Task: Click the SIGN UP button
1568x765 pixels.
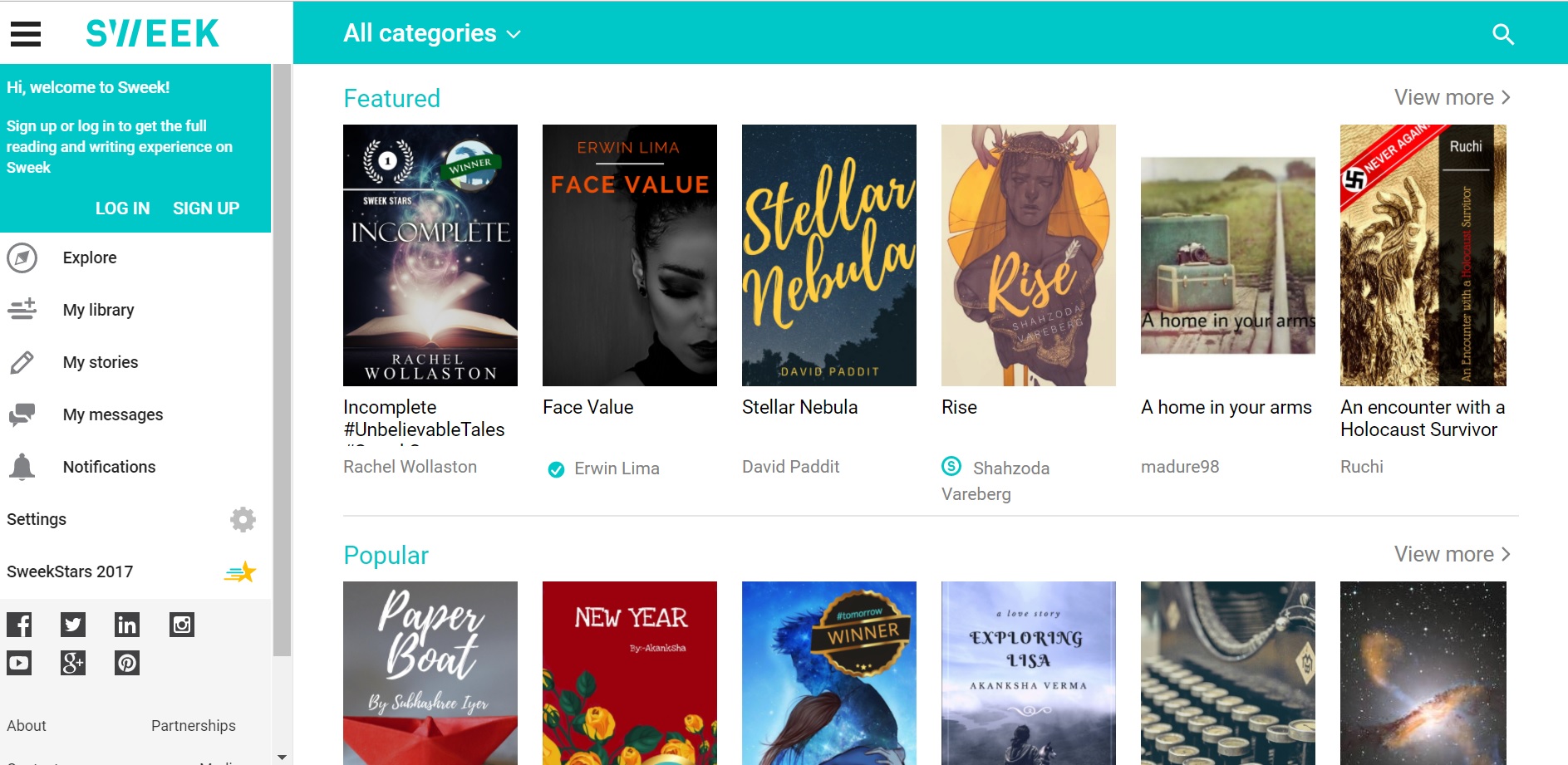Action: tap(206, 208)
